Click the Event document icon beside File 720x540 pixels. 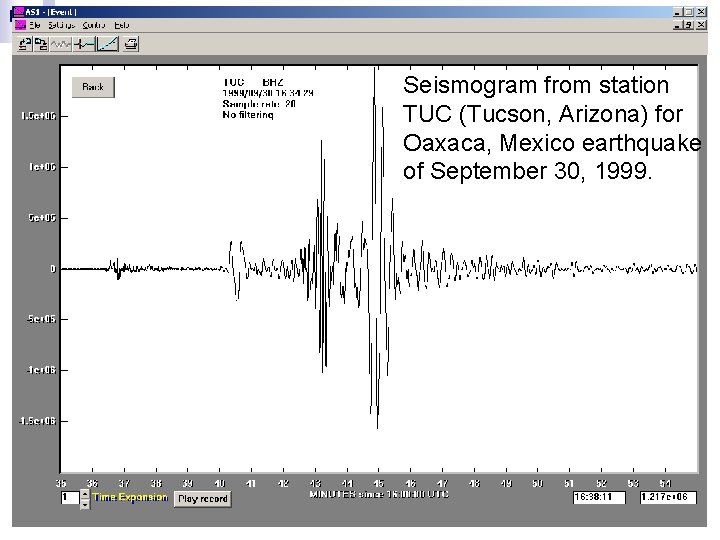click(20, 25)
